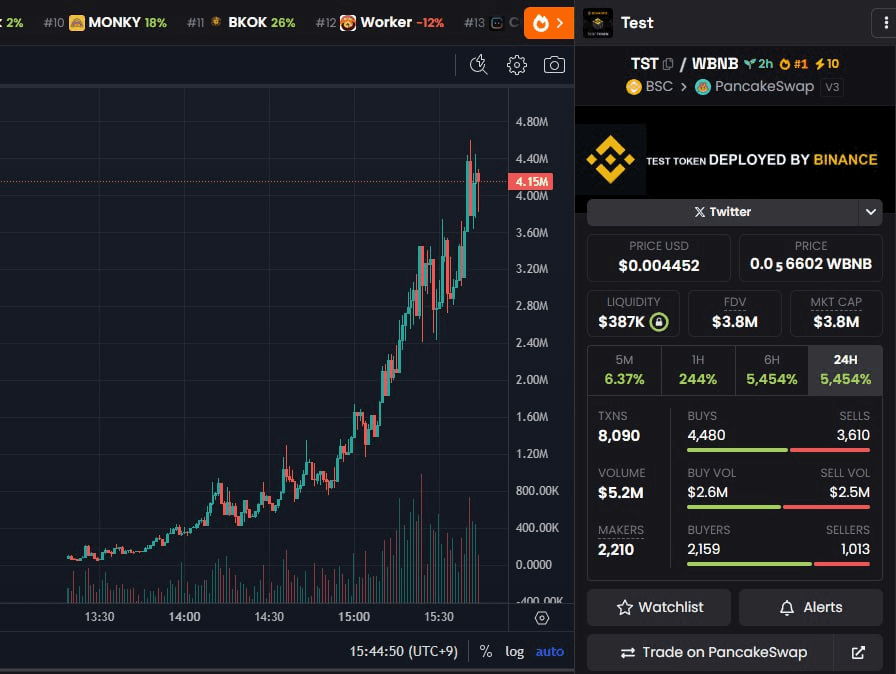
Task: Click the 2.00M price axis label
Action: (531, 380)
